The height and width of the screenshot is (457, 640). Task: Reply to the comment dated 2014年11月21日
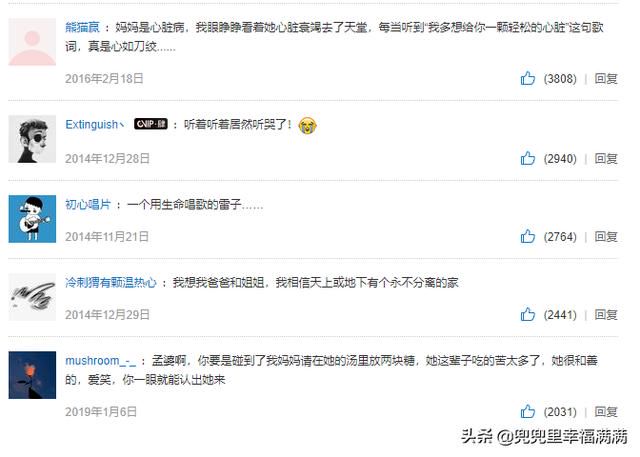click(606, 237)
